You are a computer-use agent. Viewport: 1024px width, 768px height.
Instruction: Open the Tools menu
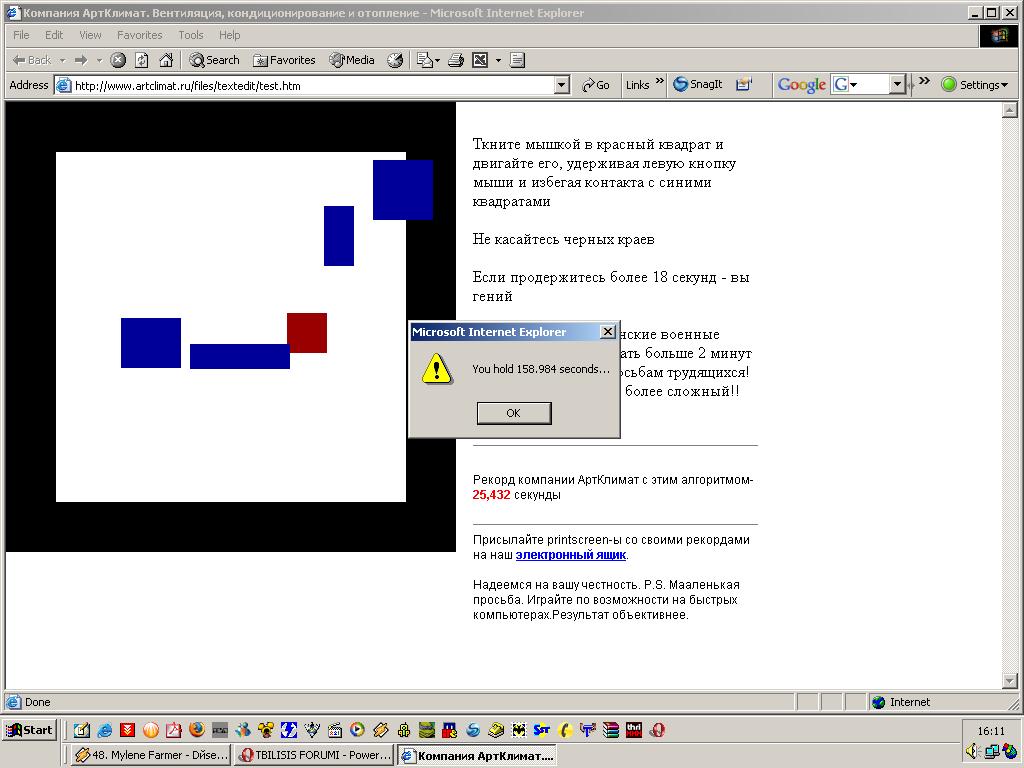pyautogui.click(x=190, y=35)
